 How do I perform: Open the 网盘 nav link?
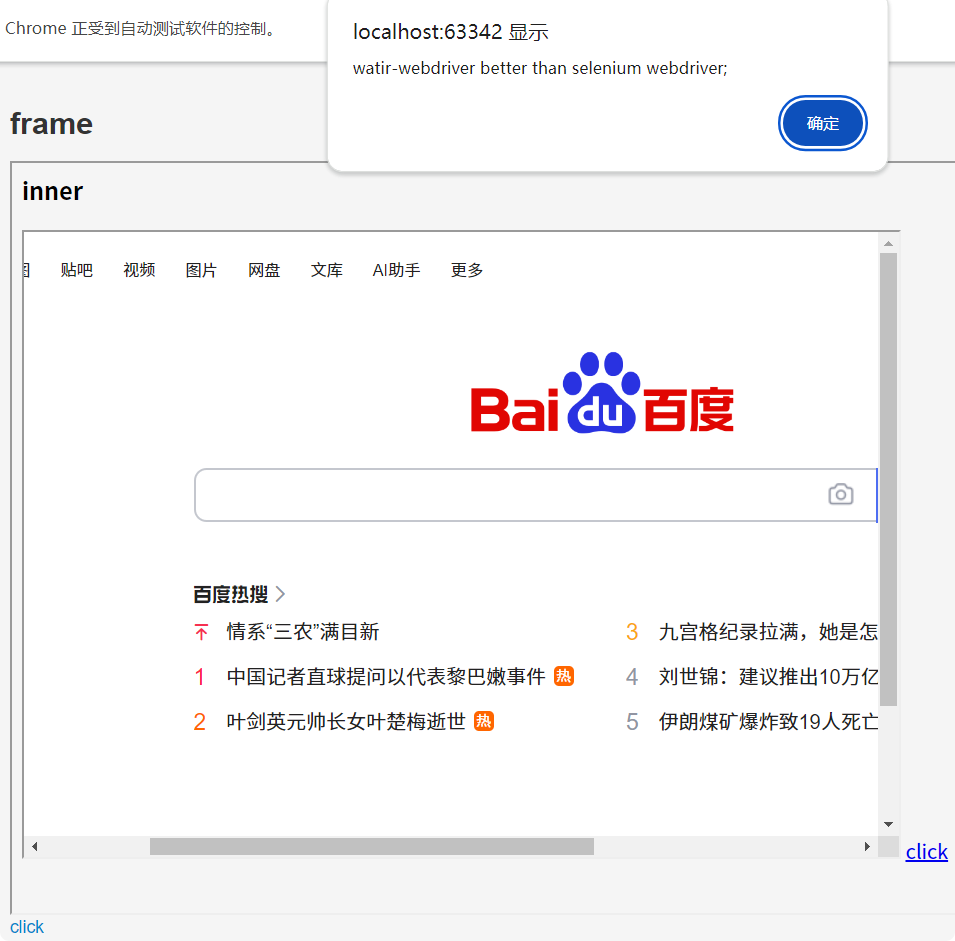tap(264, 270)
